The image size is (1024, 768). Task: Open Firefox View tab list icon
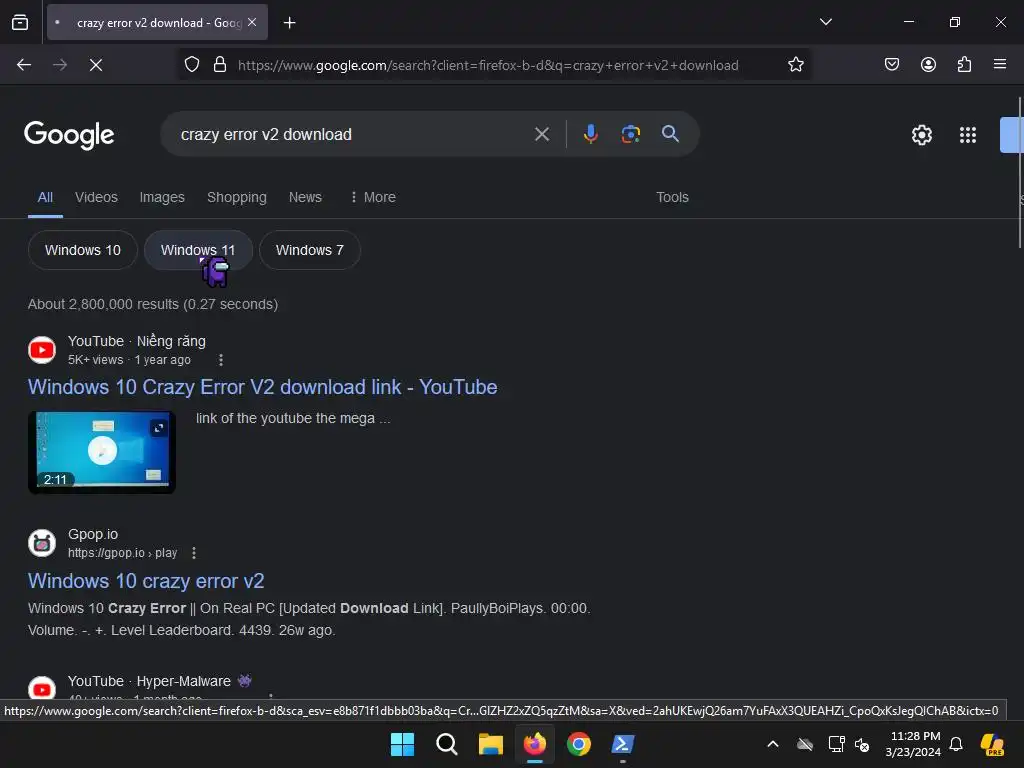tap(20, 22)
